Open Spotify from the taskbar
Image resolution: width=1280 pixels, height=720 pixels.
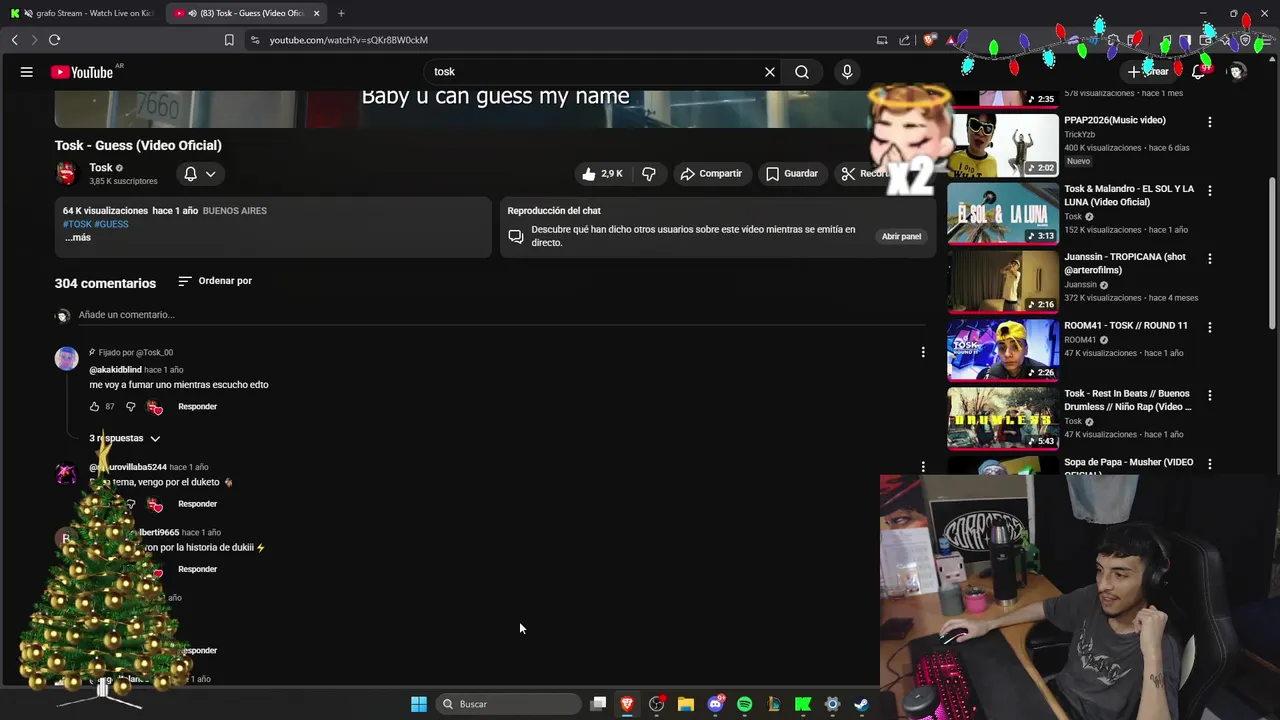coord(744,704)
